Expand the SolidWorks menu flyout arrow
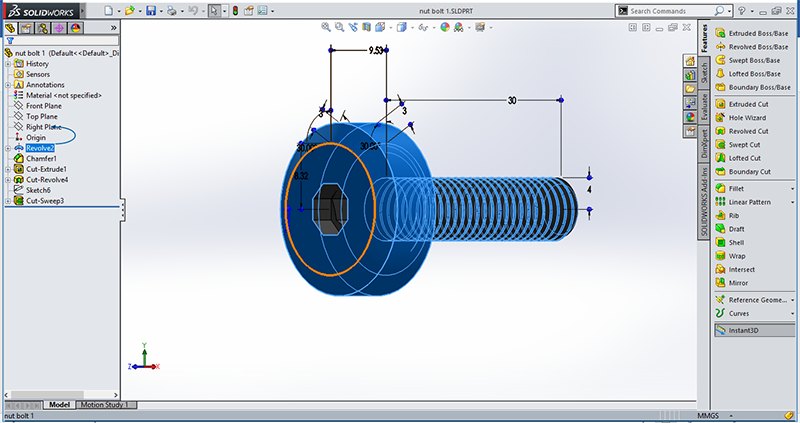Screen dimensions: 800x423 coord(83,11)
